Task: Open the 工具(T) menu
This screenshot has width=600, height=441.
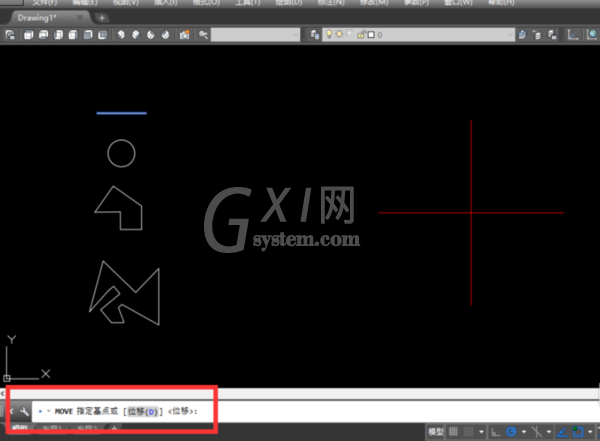Action: [248, 3]
